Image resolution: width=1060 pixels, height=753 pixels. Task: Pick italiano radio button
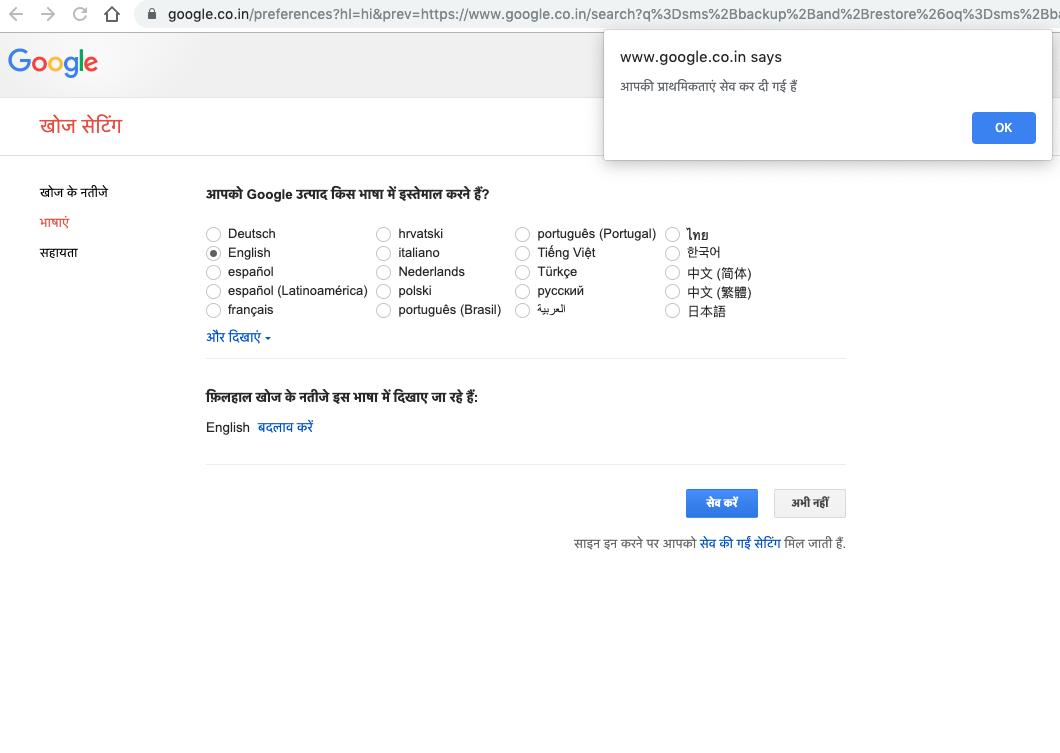[383, 253]
